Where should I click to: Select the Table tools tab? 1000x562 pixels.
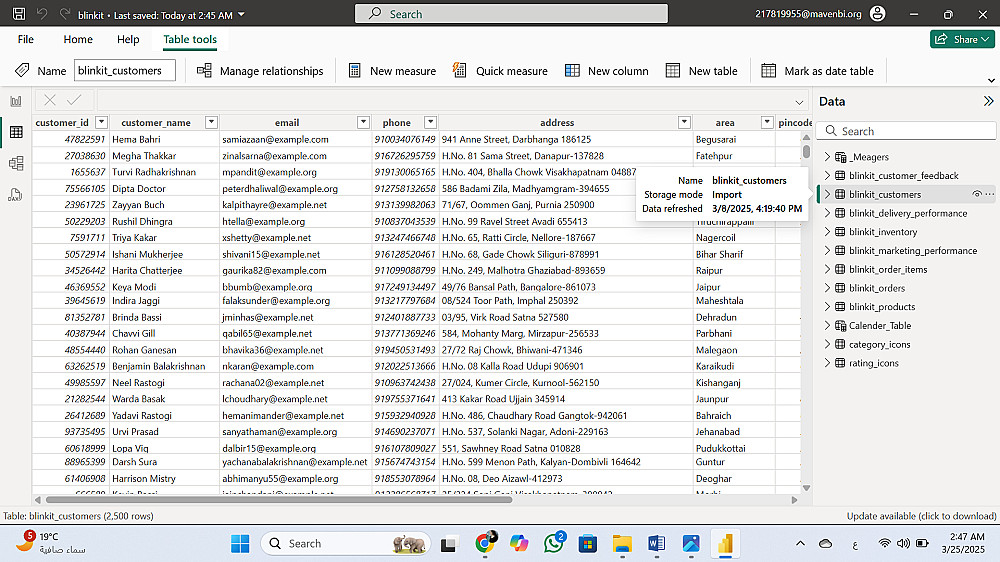[189, 39]
